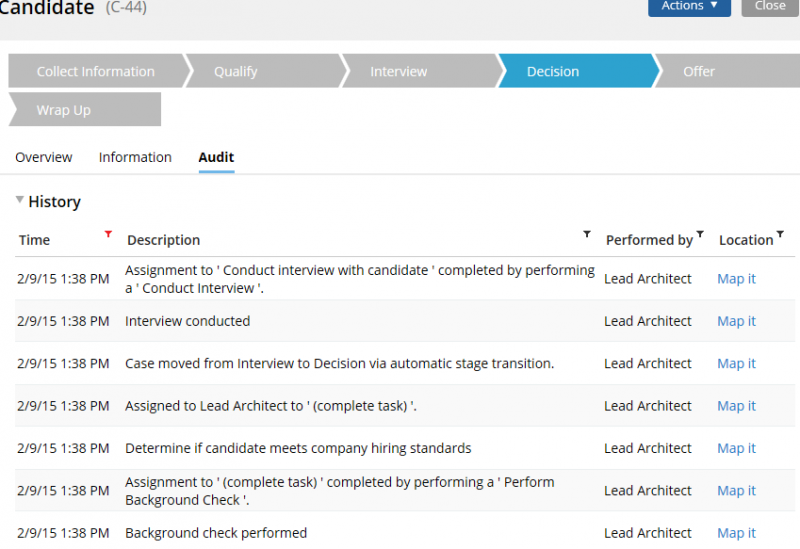This screenshot has height=549, width=800.
Task: Click the Performed by column filter icon
Action: [700, 234]
